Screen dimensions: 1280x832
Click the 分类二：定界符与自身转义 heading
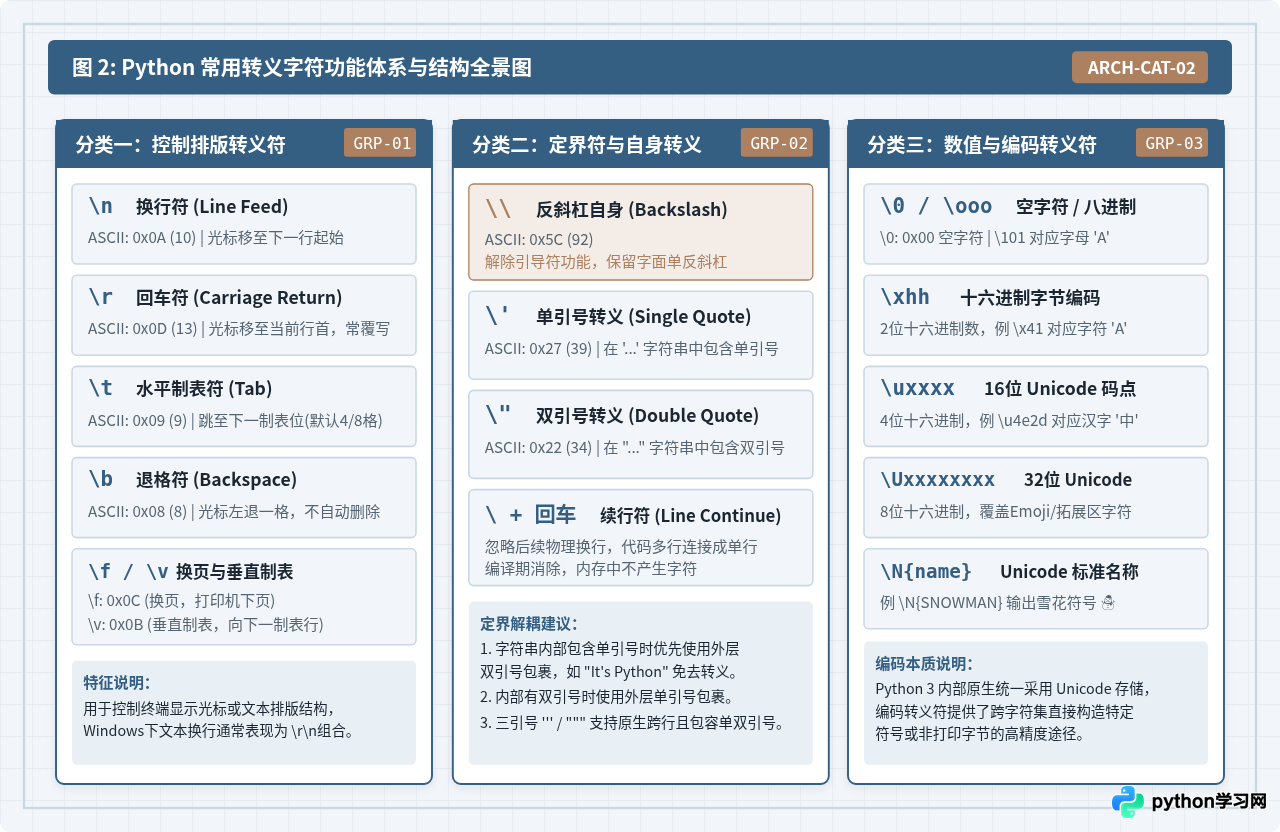point(587,145)
